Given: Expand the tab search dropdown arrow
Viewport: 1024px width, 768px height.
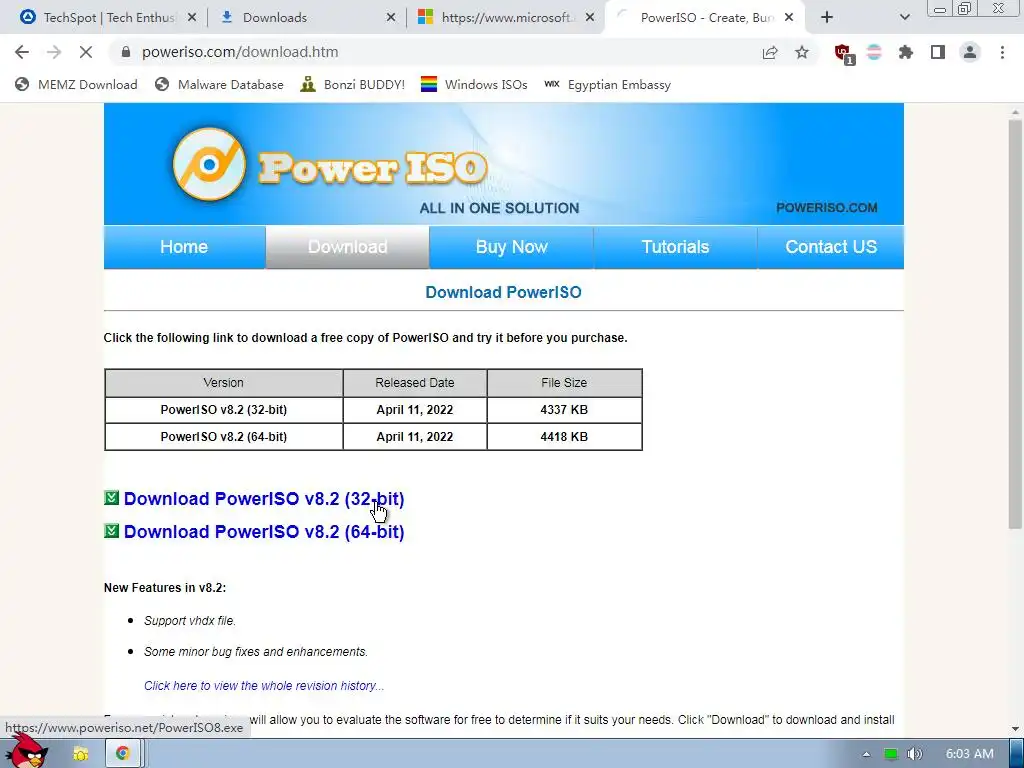Looking at the screenshot, I should click(904, 18).
